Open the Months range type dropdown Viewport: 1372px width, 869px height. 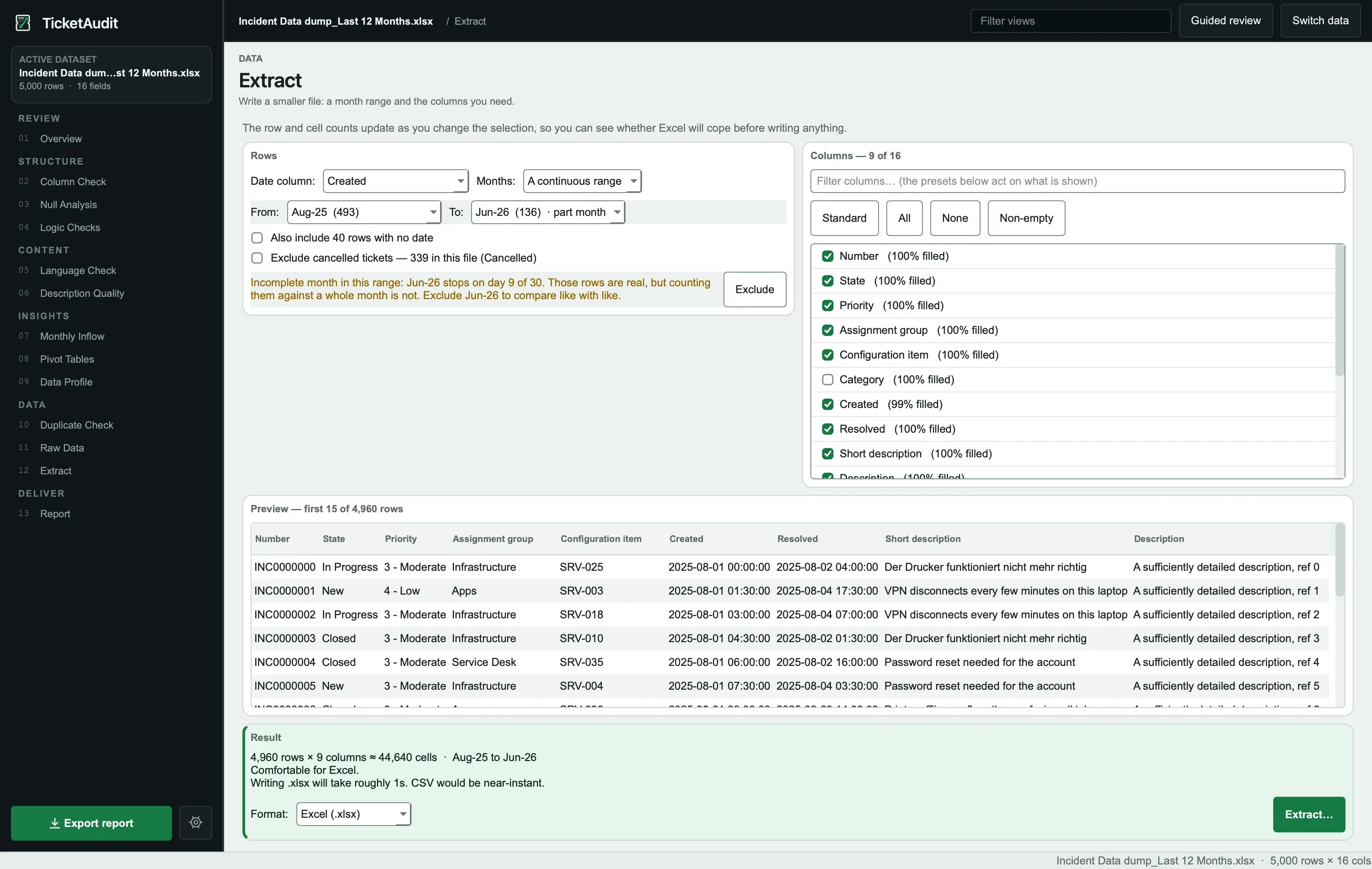[582, 181]
